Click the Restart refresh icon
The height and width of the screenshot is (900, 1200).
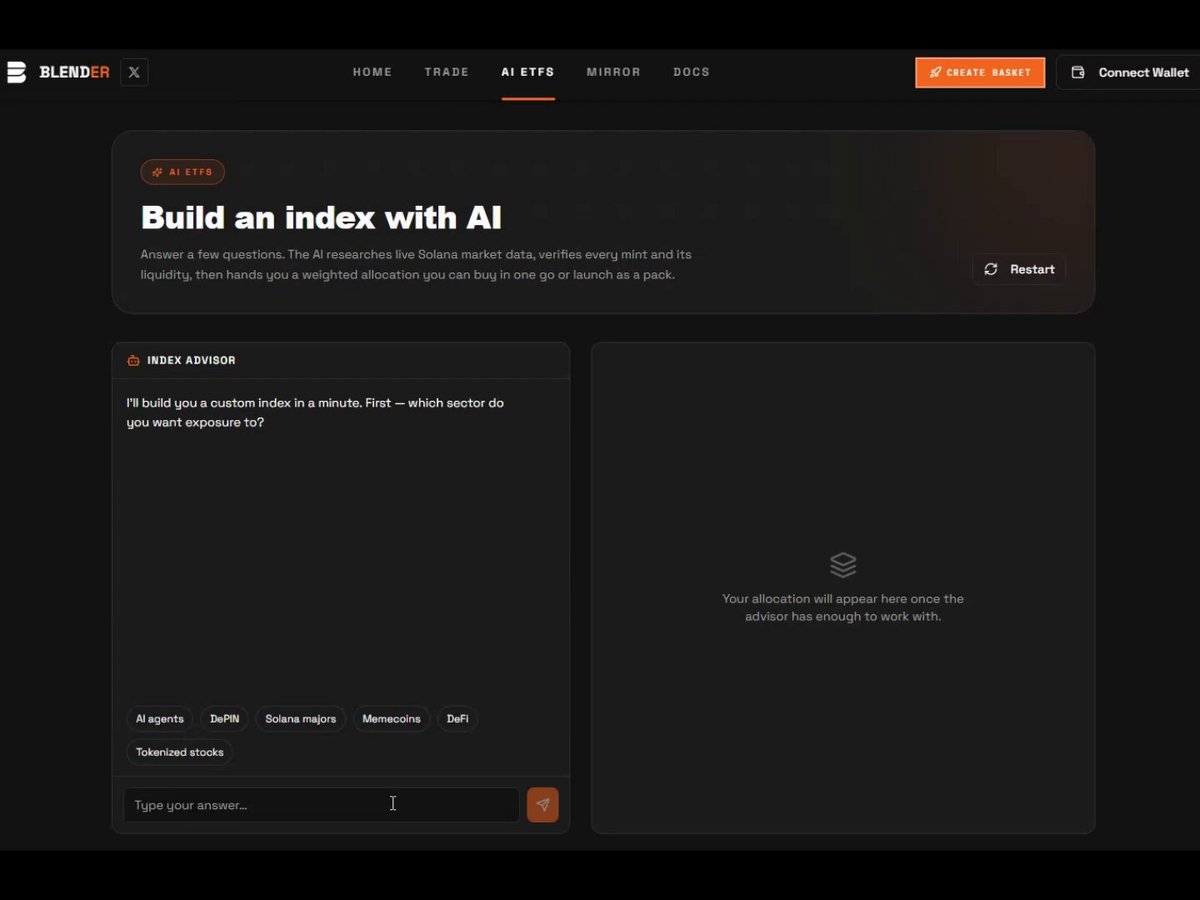tap(991, 269)
